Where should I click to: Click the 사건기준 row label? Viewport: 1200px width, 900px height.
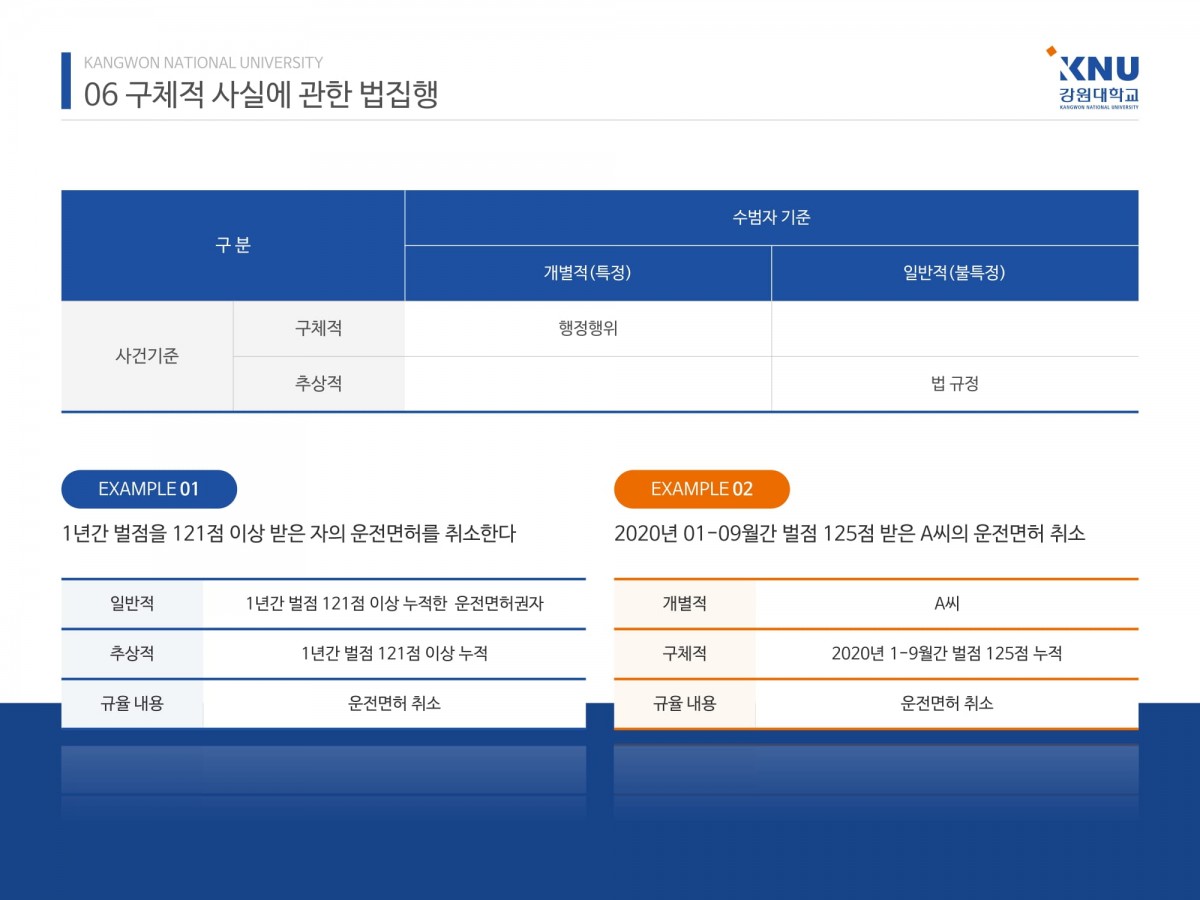(x=147, y=356)
